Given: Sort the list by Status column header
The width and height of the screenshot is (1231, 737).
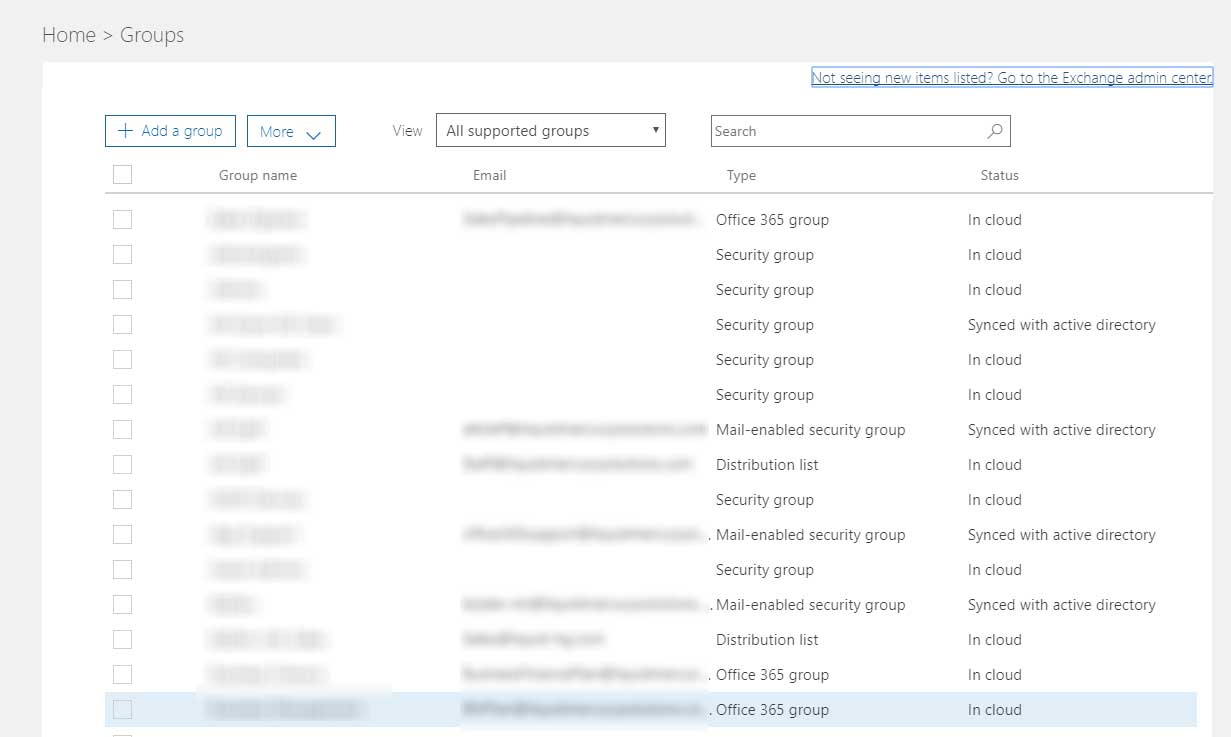Looking at the screenshot, I should click(x=999, y=175).
